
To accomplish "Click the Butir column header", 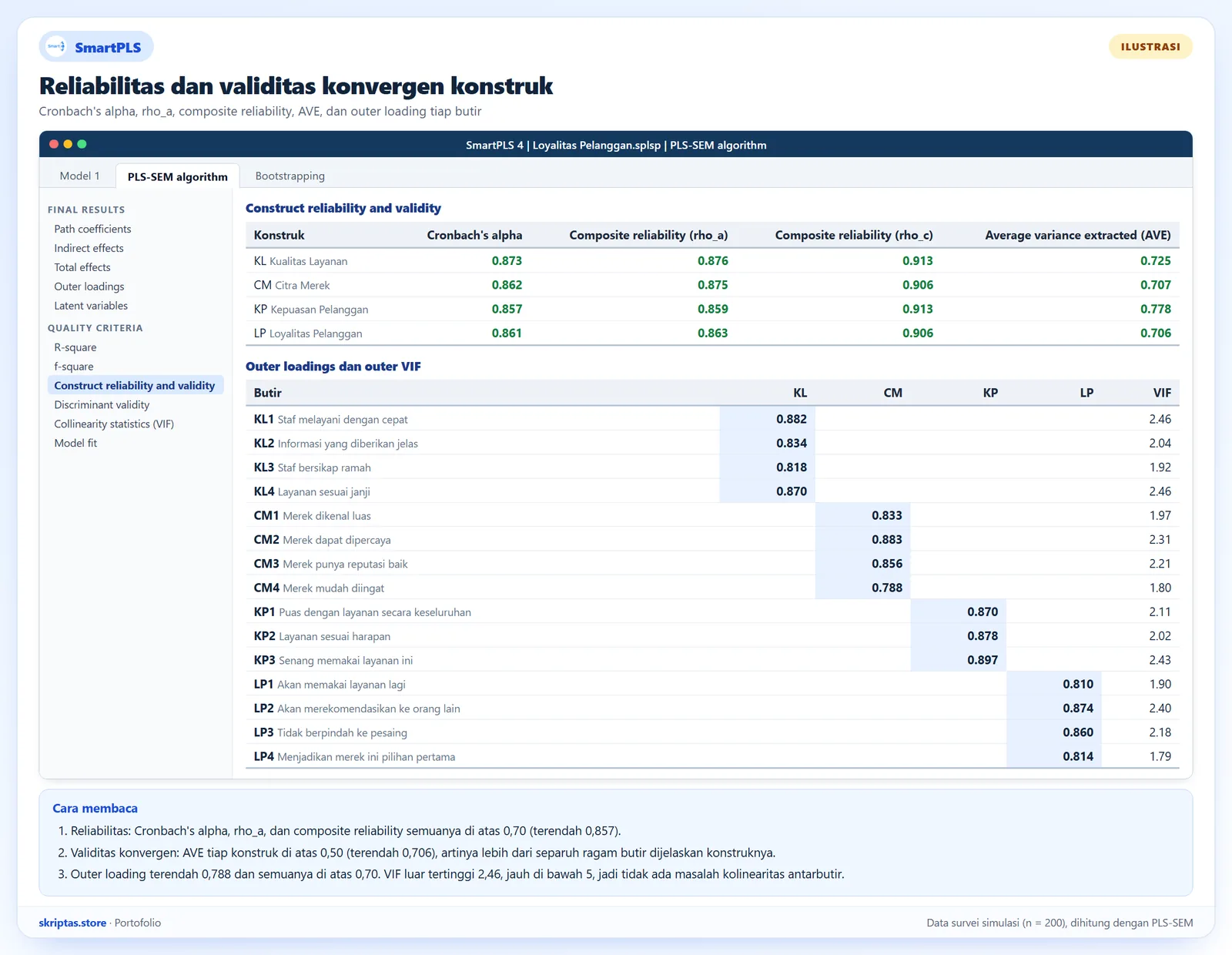I will point(268,393).
